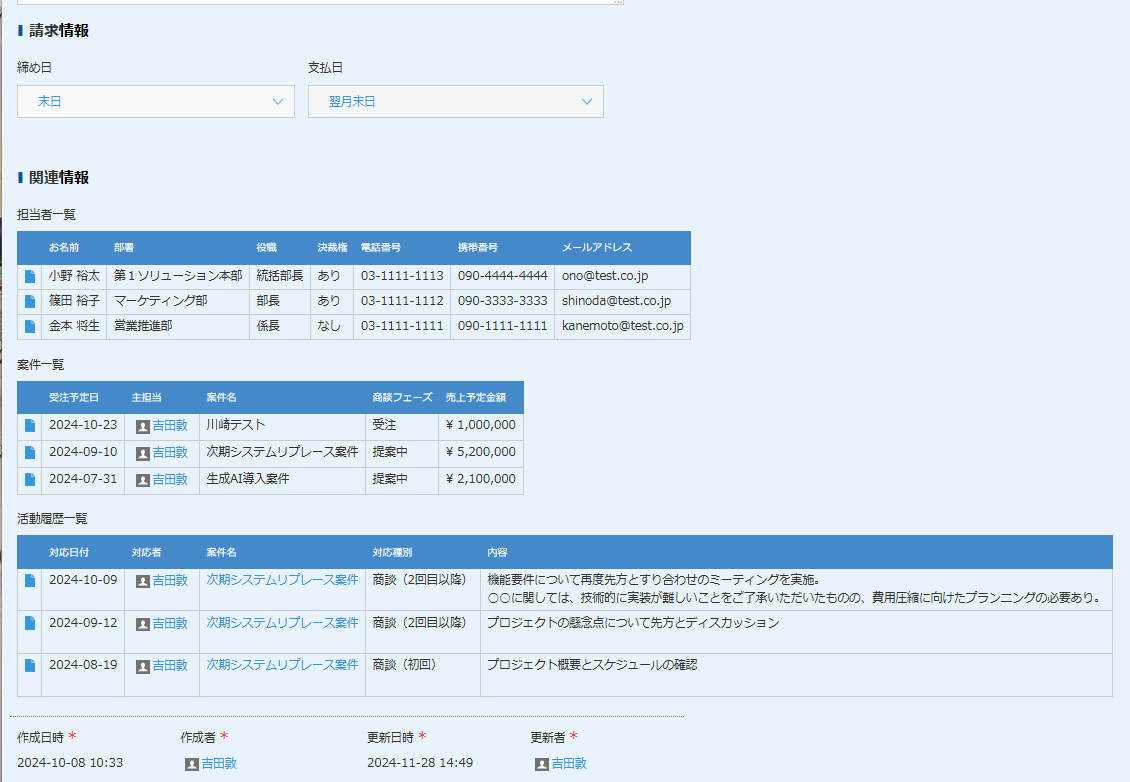Click the 内容 column header
This screenshot has height=782, width=1130.
coord(497,552)
